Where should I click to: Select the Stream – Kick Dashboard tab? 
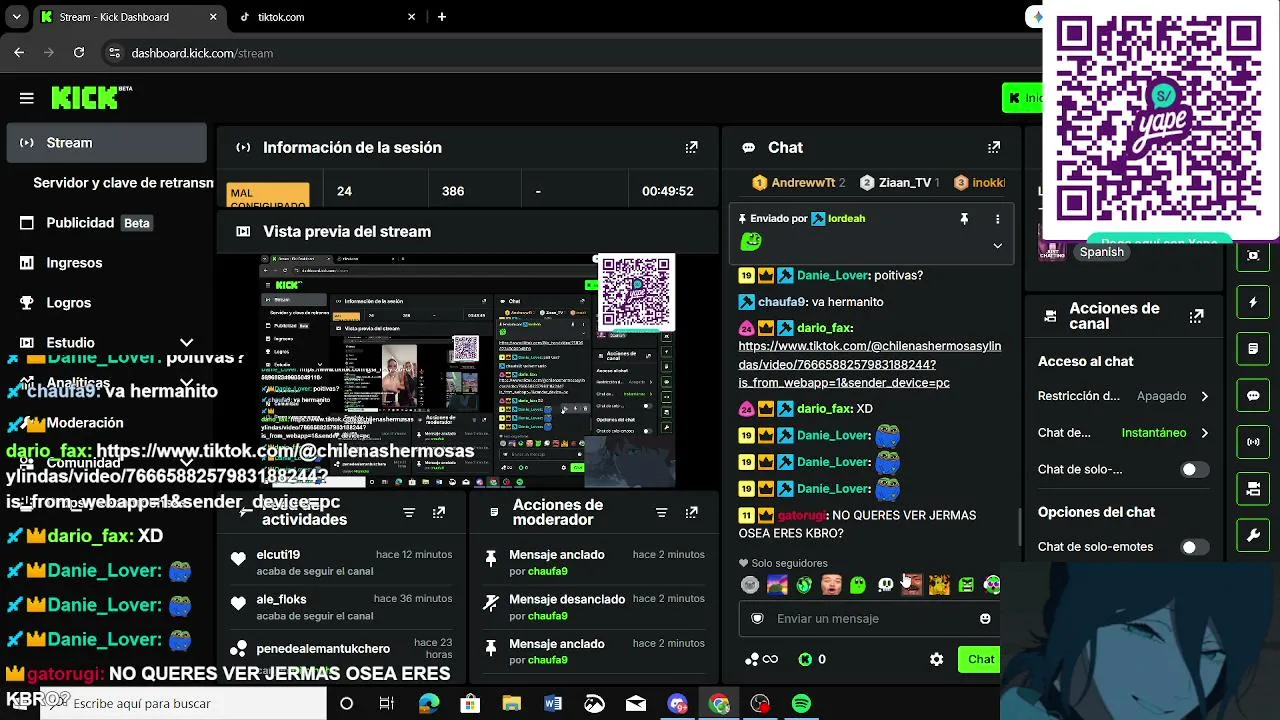pyautogui.click(x=130, y=17)
